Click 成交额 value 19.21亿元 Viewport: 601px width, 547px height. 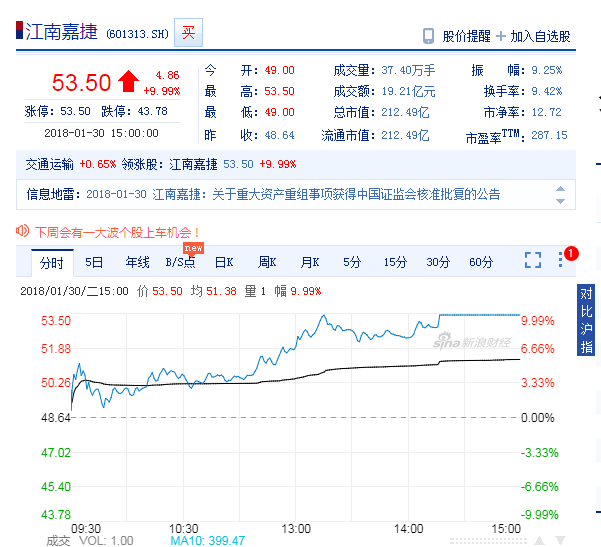click(x=408, y=91)
